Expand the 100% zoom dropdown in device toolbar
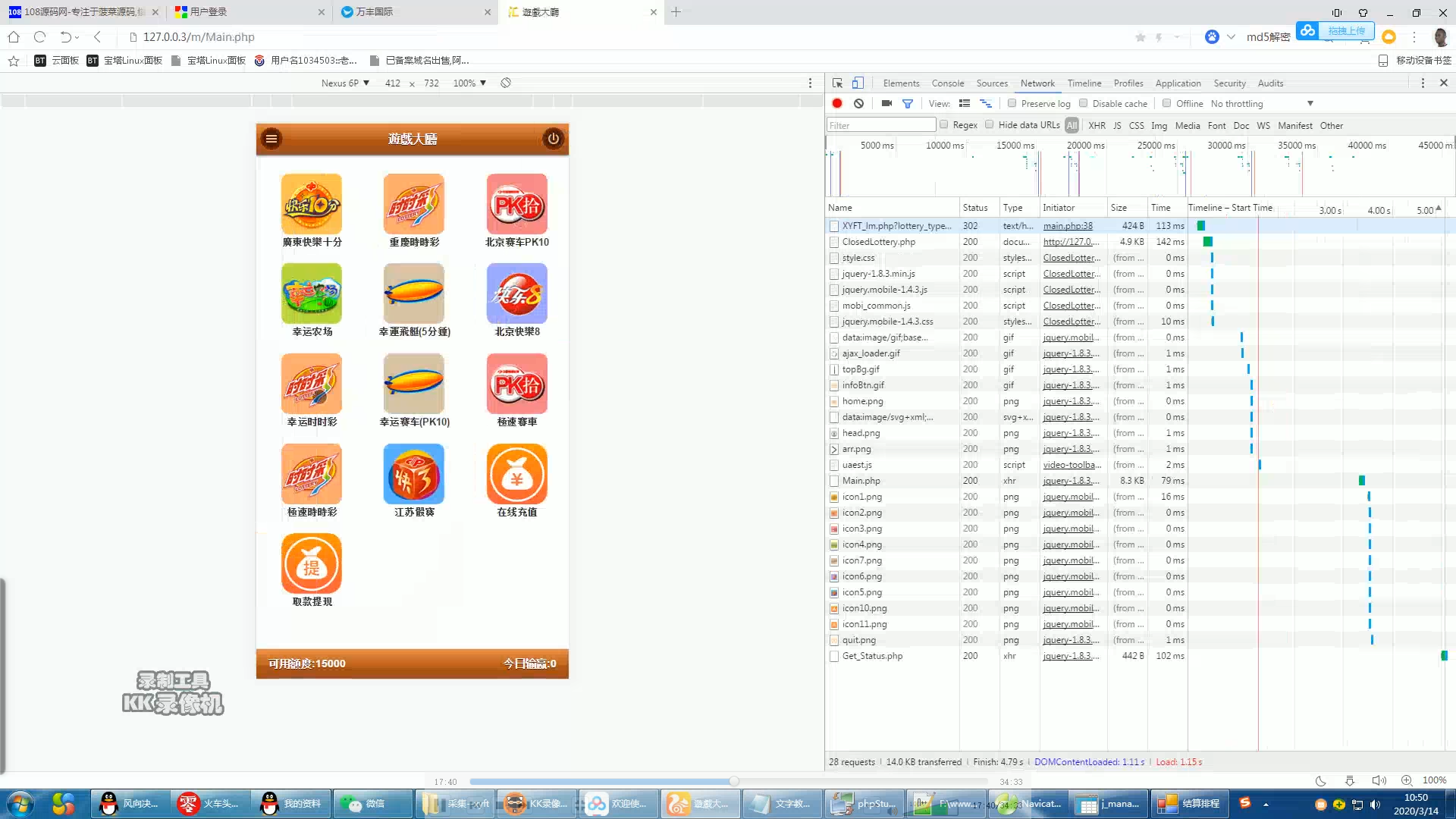Image resolution: width=1456 pixels, height=819 pixels. coord(469,83)
